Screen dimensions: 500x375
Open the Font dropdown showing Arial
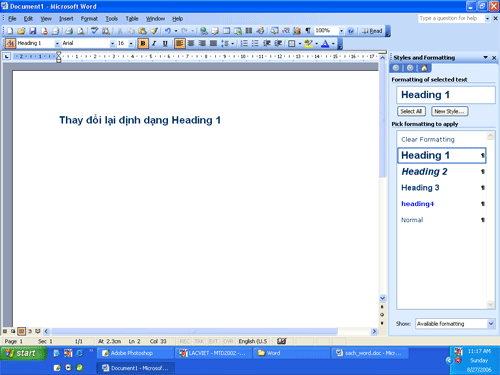tap(112, 43)
